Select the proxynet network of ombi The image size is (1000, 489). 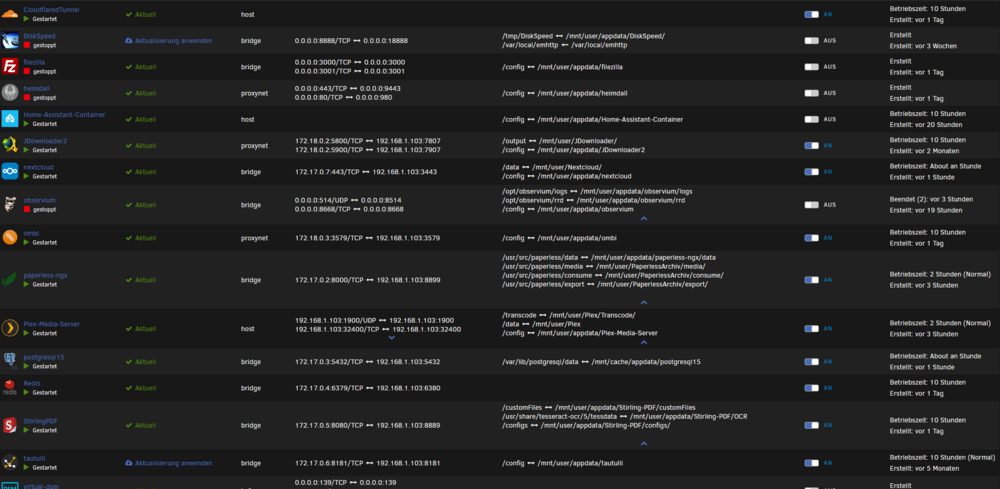[x=254, y=238]
